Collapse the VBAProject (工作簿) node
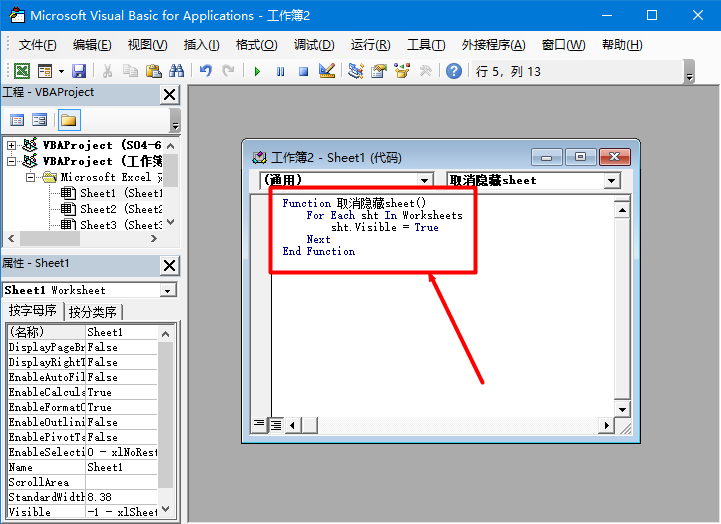Image resolution: width=721 pixels, height=524 pixels. pyautogui.click(x=11, y=161)
